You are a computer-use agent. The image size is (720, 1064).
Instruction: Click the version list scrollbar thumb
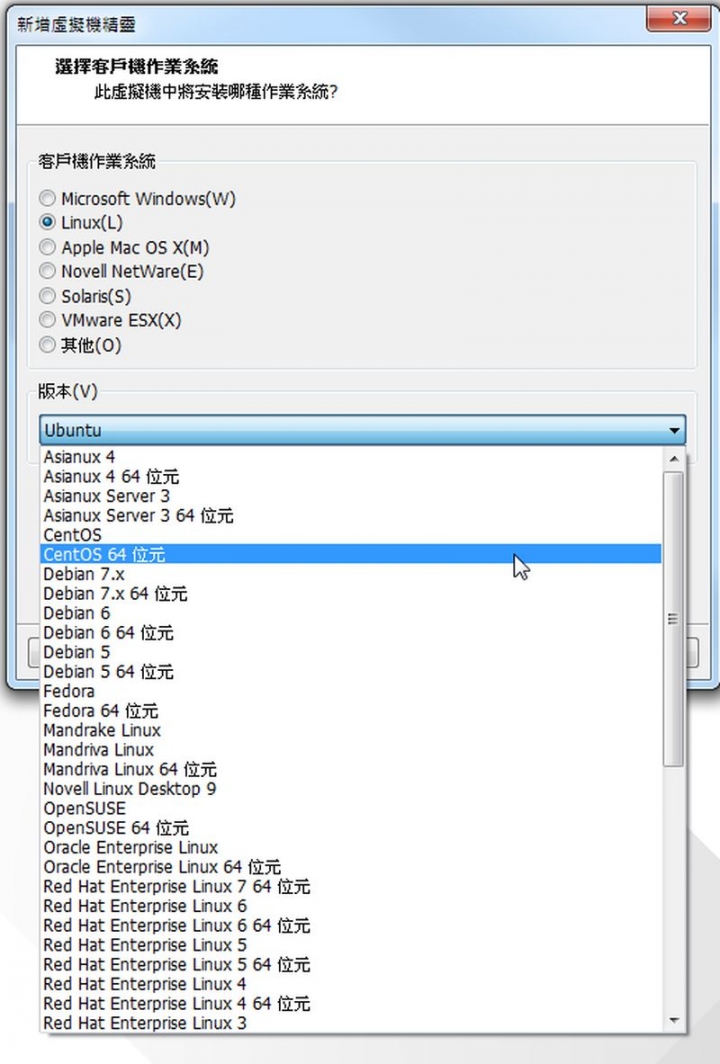[x=673, y=619]
